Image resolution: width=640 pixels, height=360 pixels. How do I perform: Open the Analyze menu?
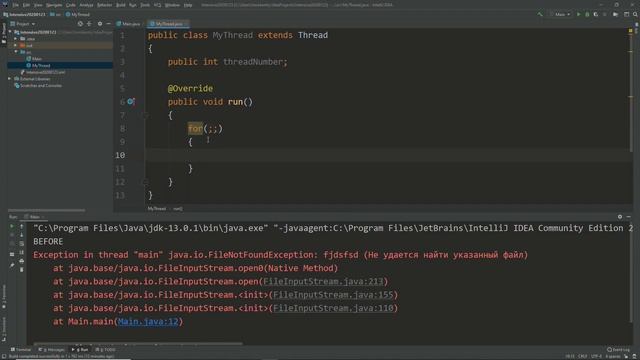point(86,5)
